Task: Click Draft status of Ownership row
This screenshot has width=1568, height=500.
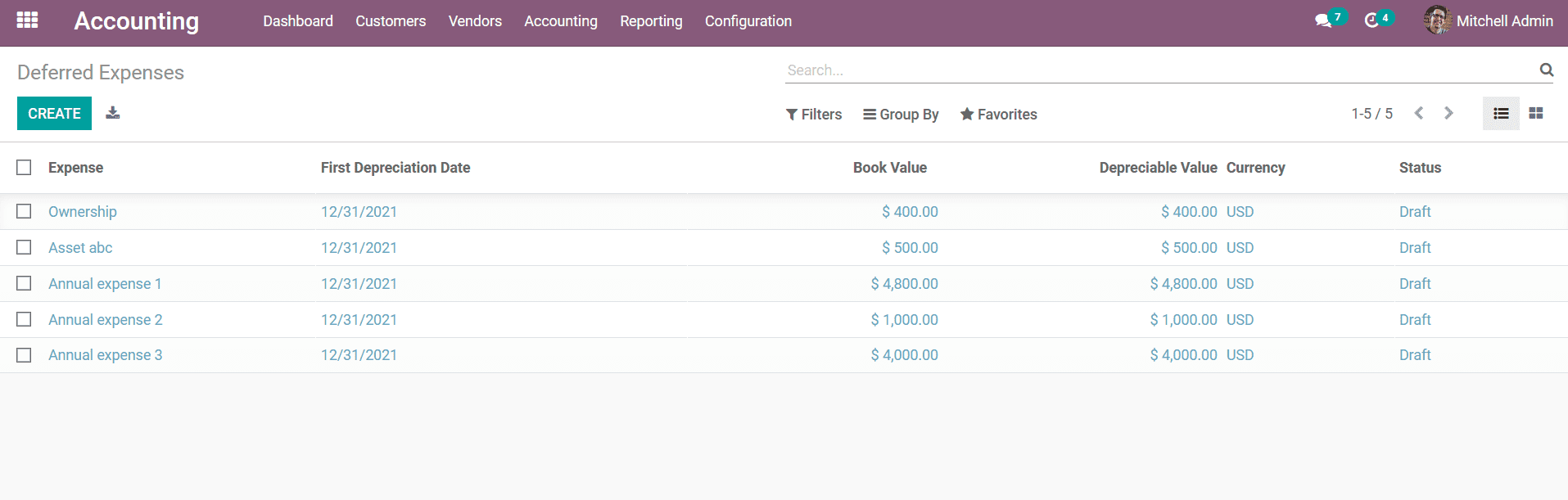Action: [1415, 212]
